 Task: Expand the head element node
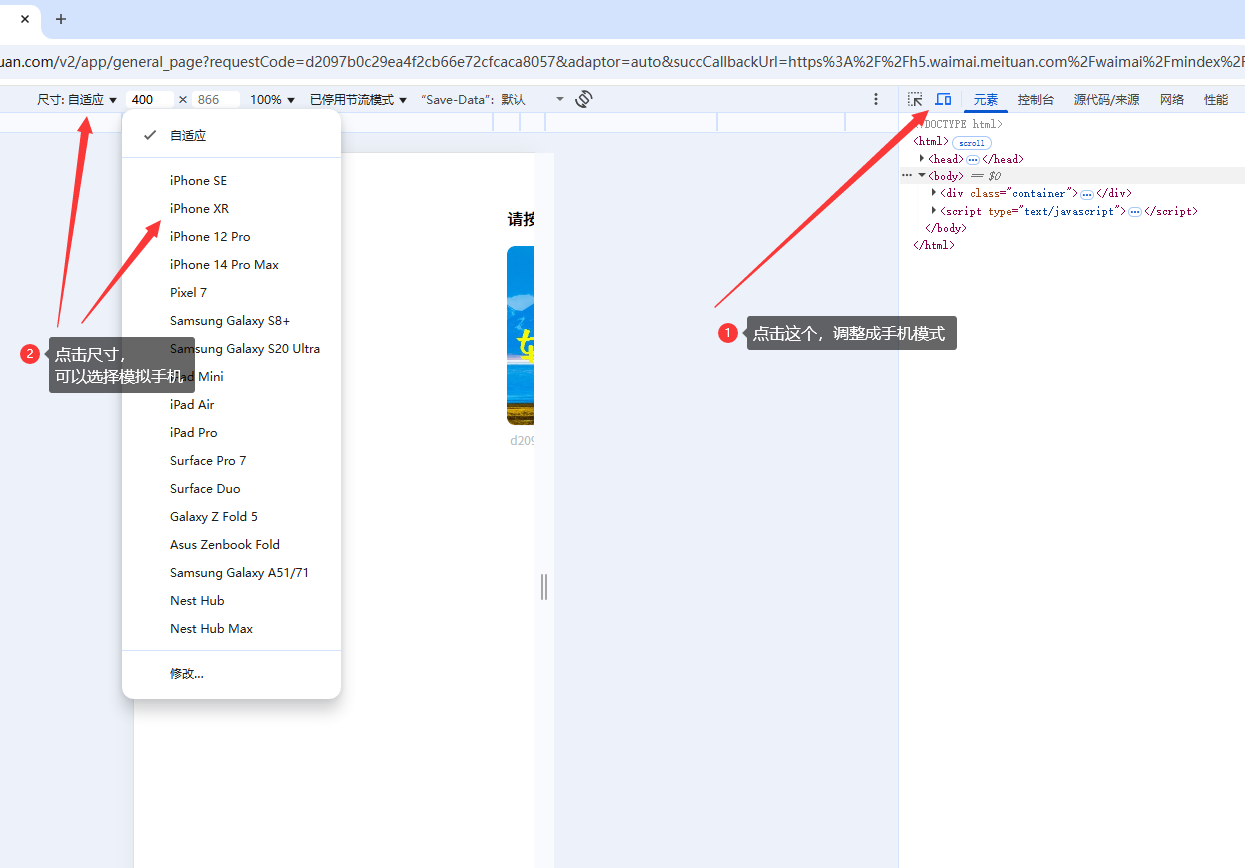(922, 159)
